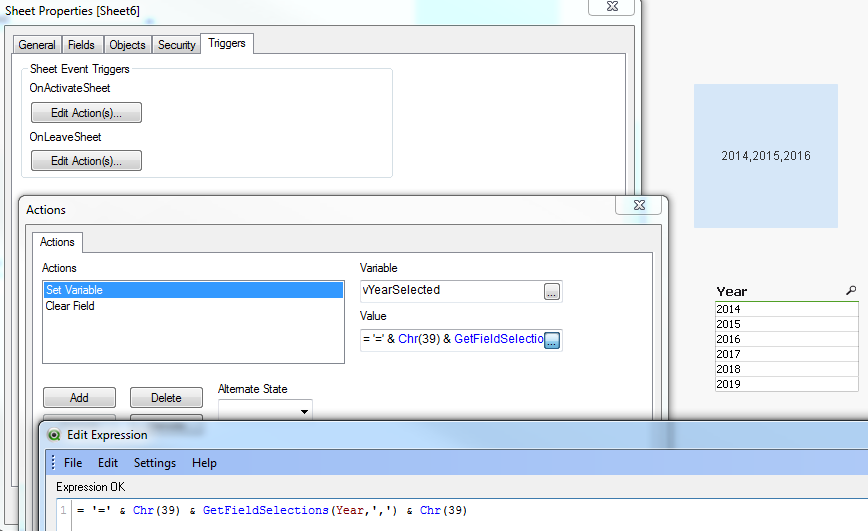Select the Actions tab in Actions dialog

coord(57,242)
